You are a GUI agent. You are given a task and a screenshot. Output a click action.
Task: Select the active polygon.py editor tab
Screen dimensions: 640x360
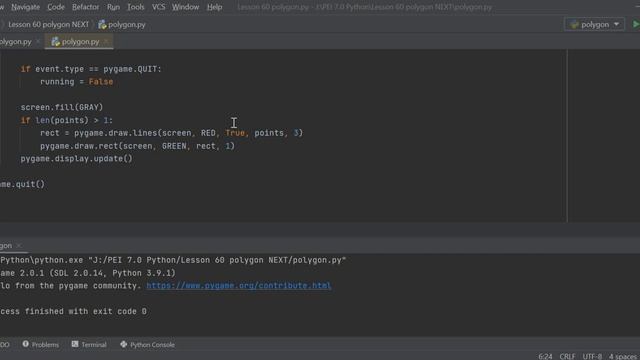[80, 42]
